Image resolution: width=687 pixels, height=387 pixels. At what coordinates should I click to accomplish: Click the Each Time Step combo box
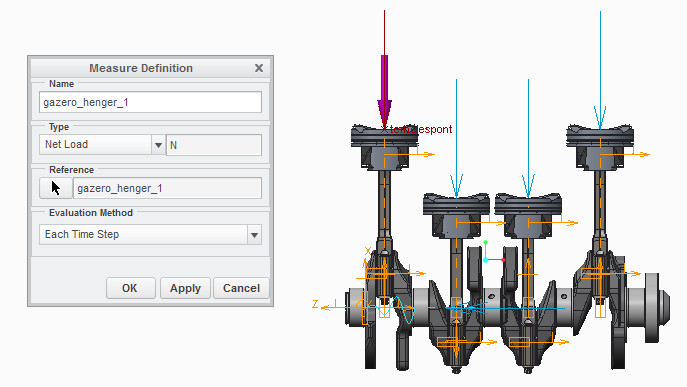(150, 234)
